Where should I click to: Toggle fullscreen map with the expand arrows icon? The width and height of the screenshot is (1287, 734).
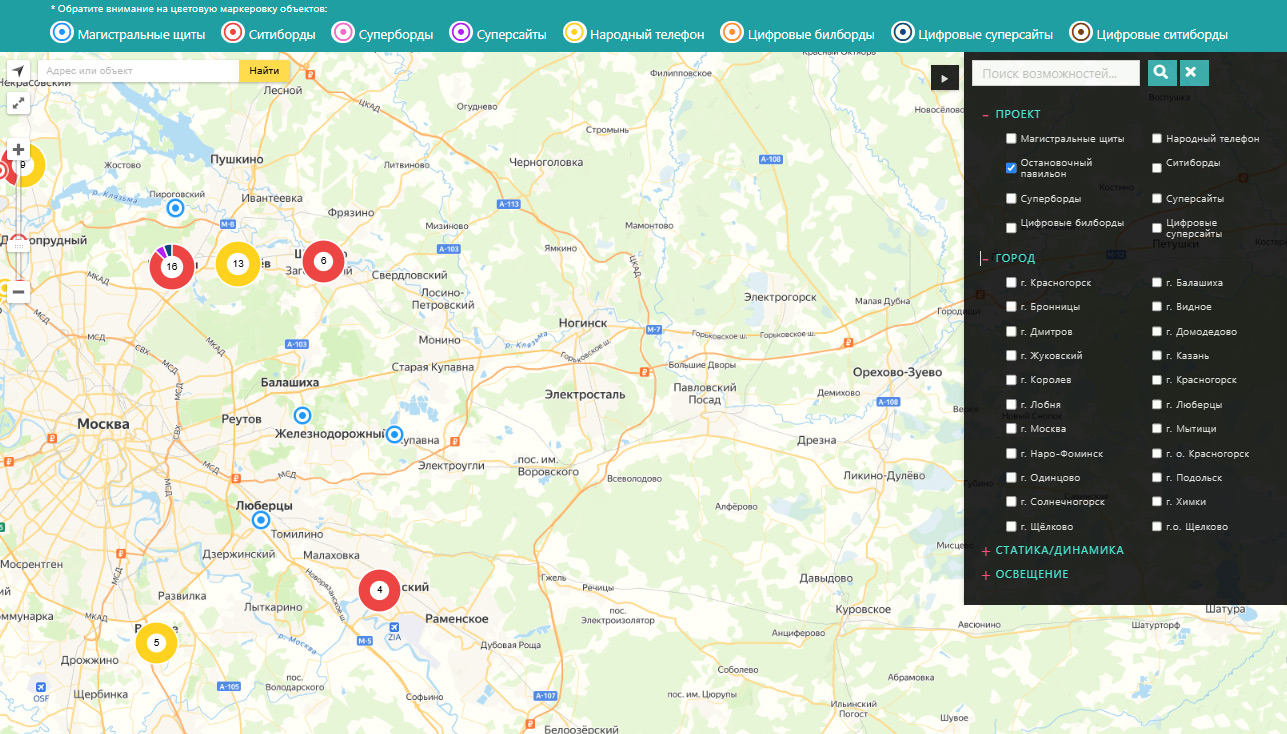tap(19, 103)
